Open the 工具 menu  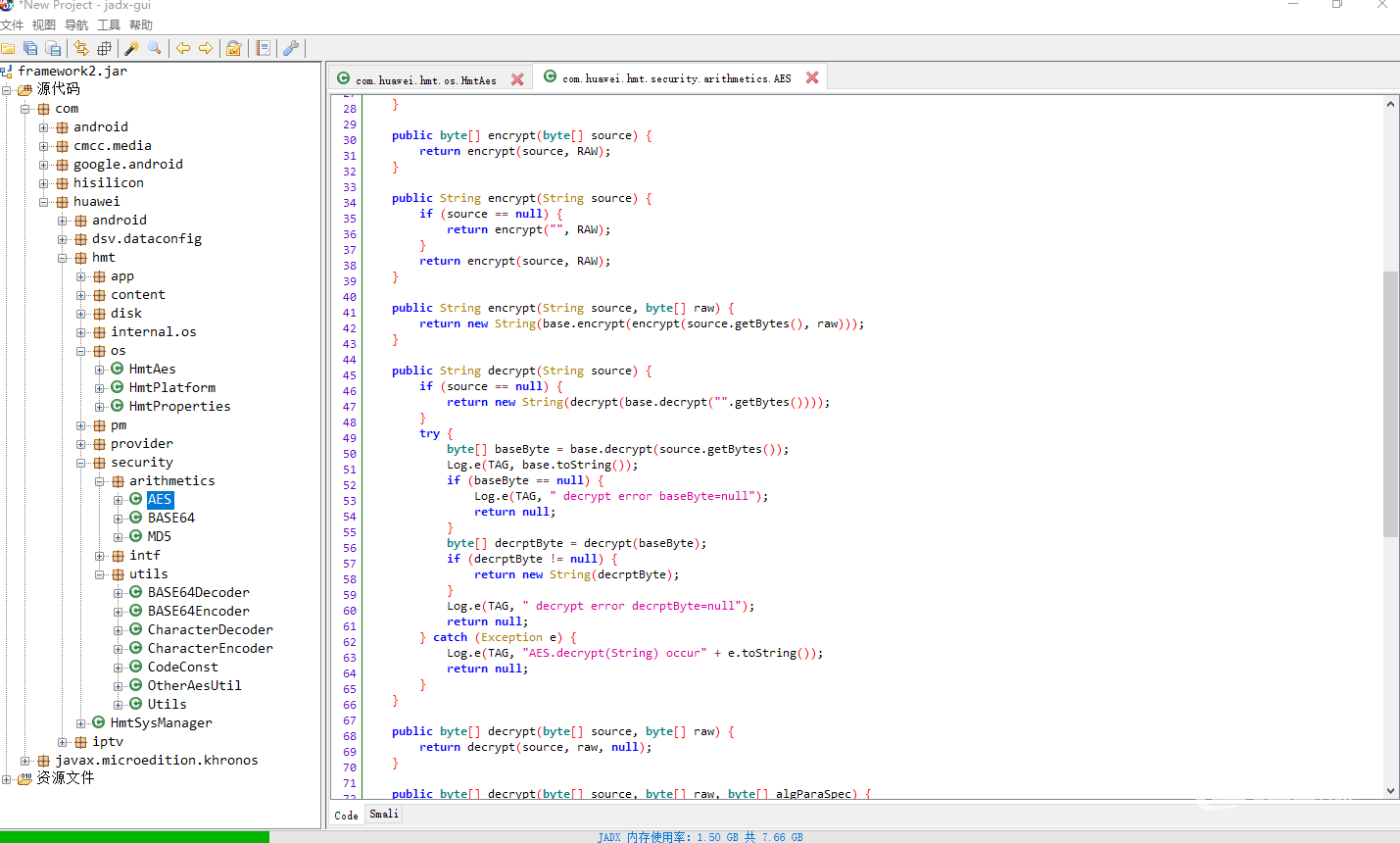tap(109, 25)
